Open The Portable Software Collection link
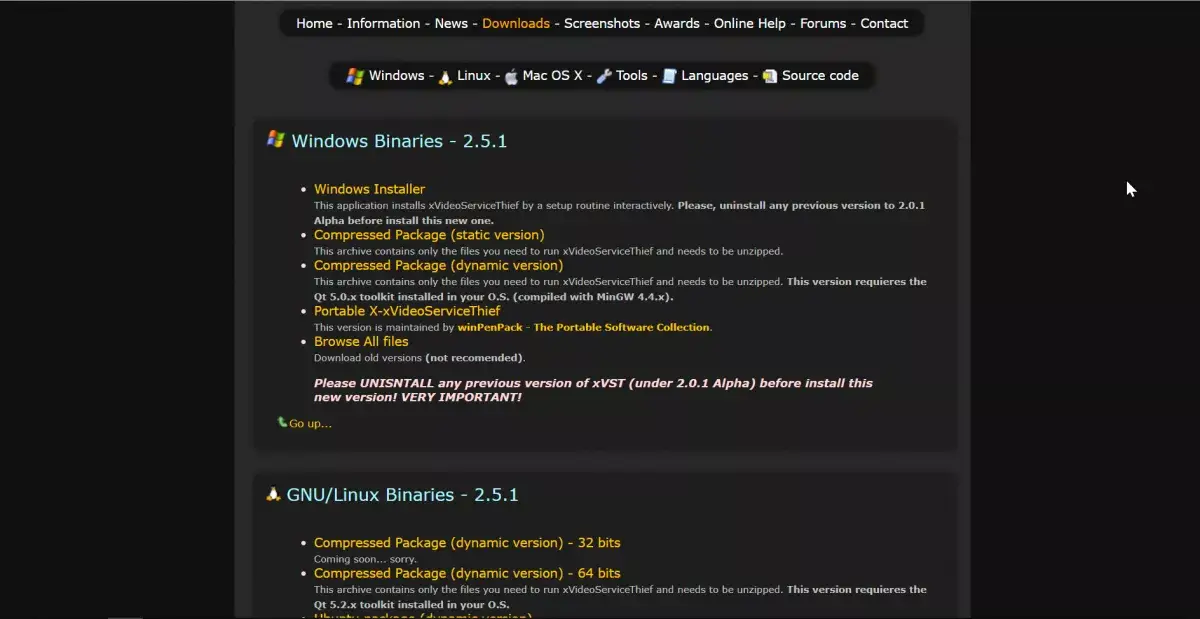The image size is (1200, 619). (621, 328)
